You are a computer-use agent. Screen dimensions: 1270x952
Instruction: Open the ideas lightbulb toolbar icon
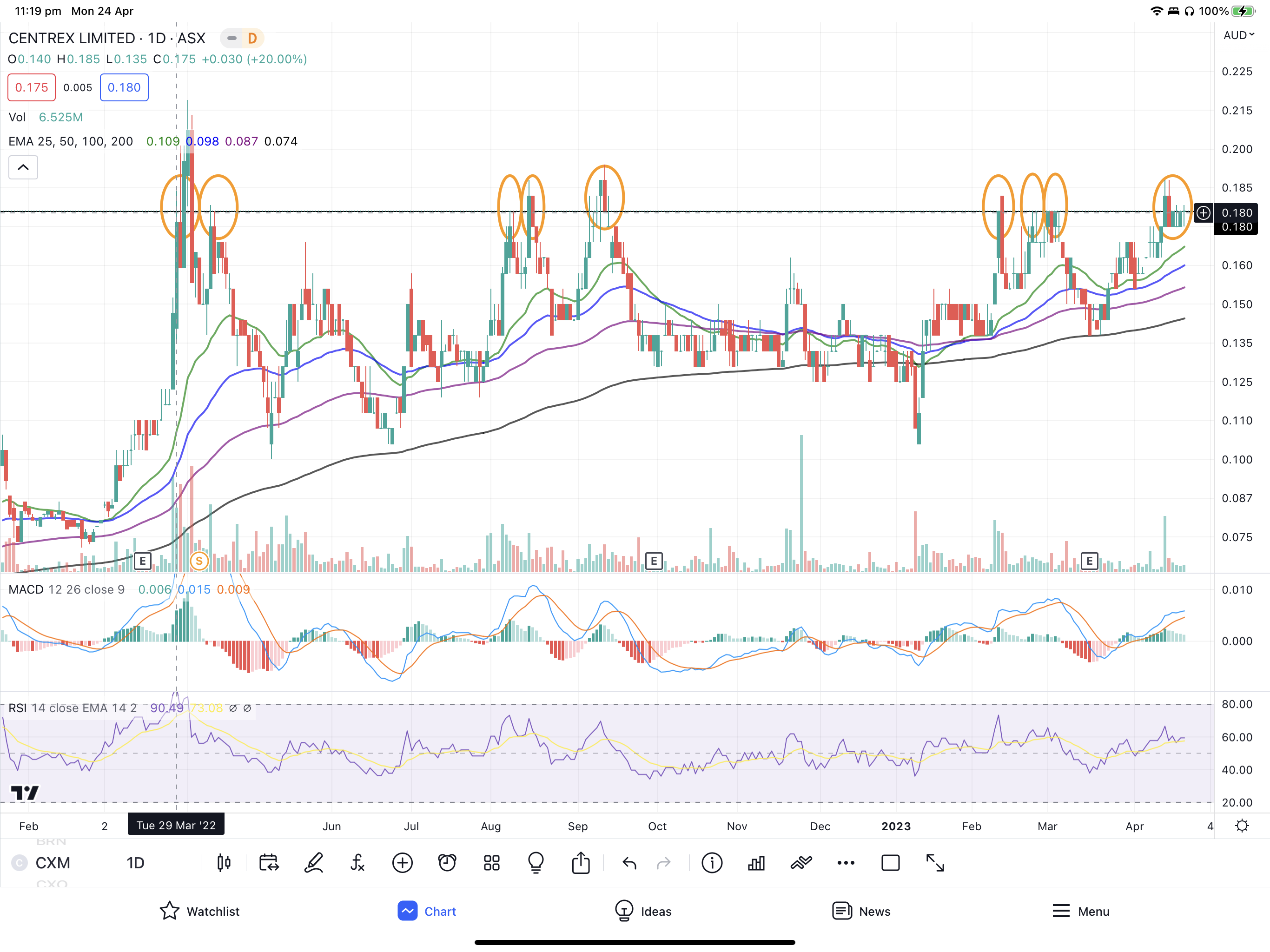(x=536, y=863)
